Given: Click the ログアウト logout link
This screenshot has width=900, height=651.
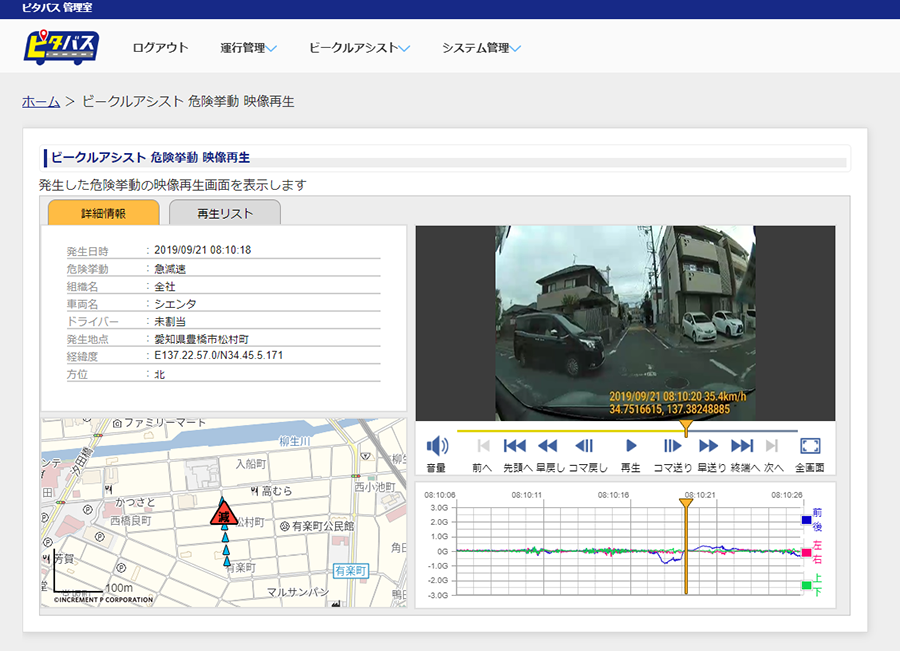Looking at the screenshot, I should pyautogui.click(x=160, y=48).
